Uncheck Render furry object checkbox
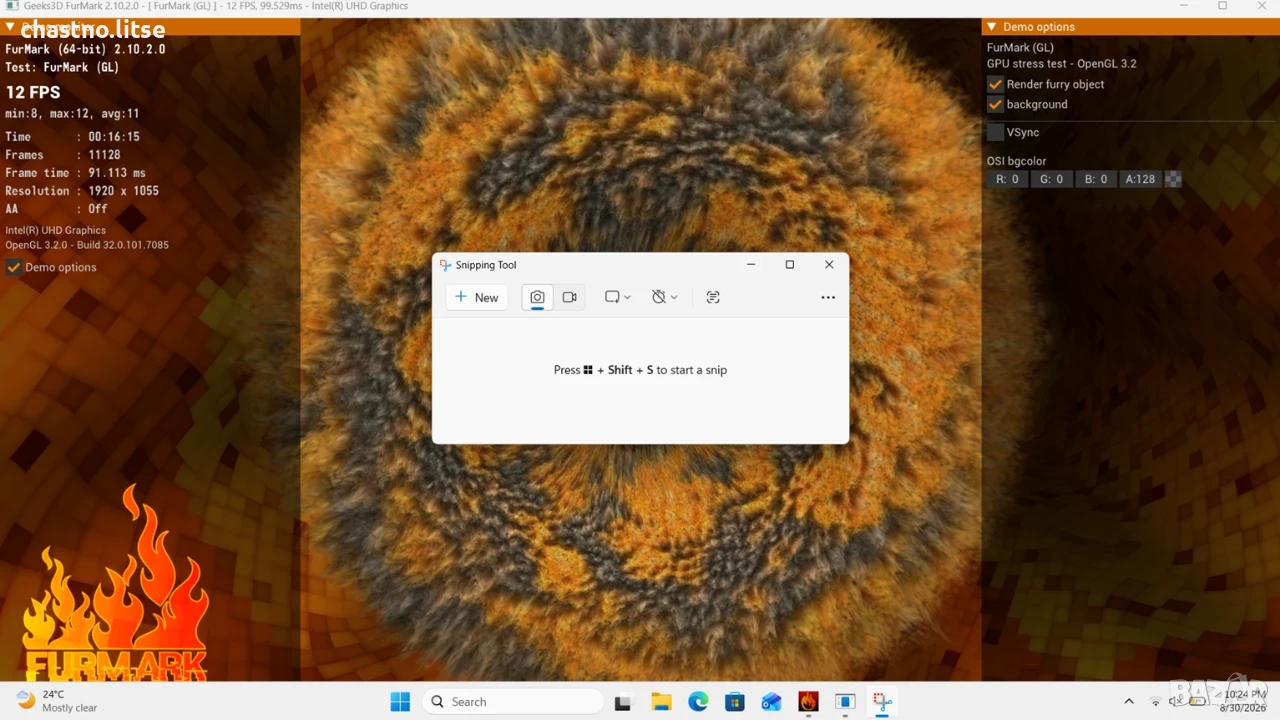 pyautogui.click(x=995, y=84)
